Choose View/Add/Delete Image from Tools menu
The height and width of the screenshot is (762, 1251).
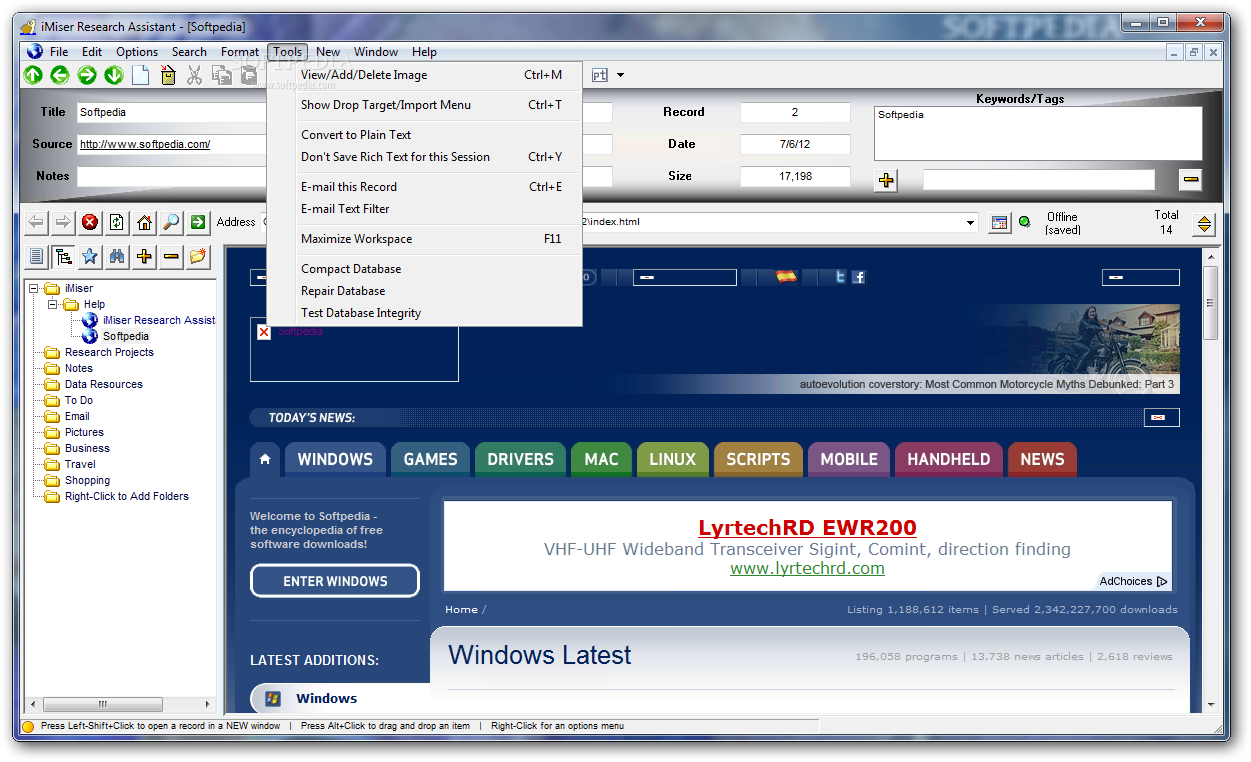(424, 75)
